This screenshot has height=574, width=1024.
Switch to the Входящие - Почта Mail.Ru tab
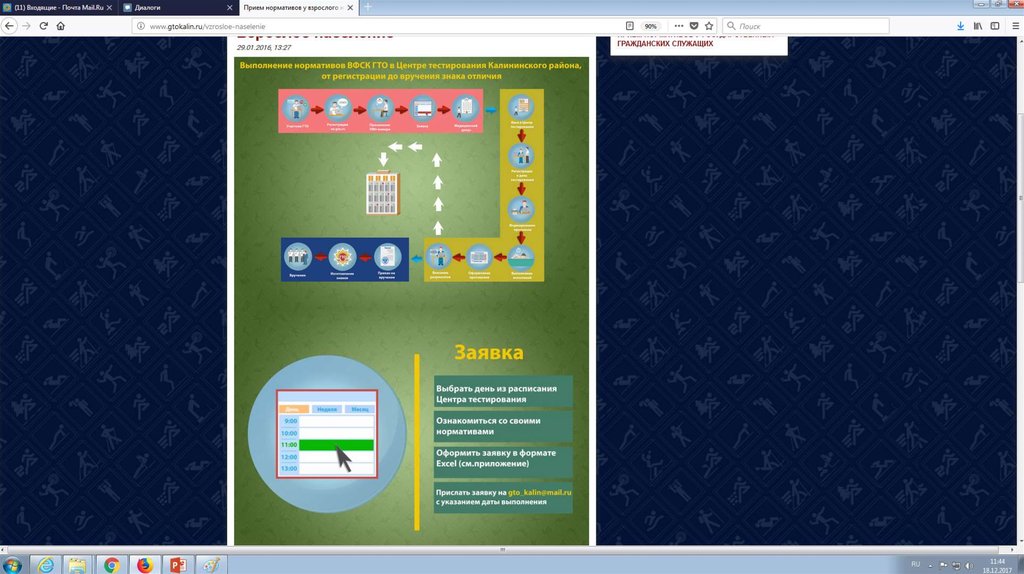(57, 8)
